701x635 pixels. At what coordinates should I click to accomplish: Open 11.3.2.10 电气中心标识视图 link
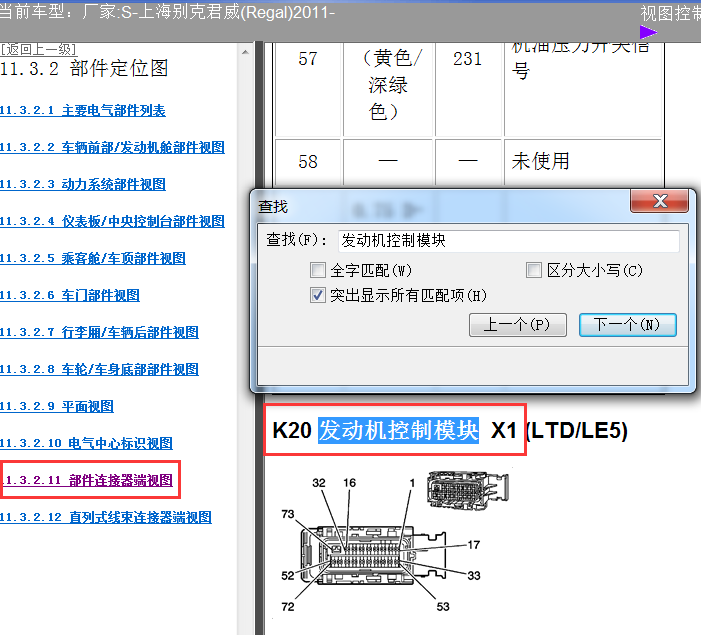tap(86, 443)
